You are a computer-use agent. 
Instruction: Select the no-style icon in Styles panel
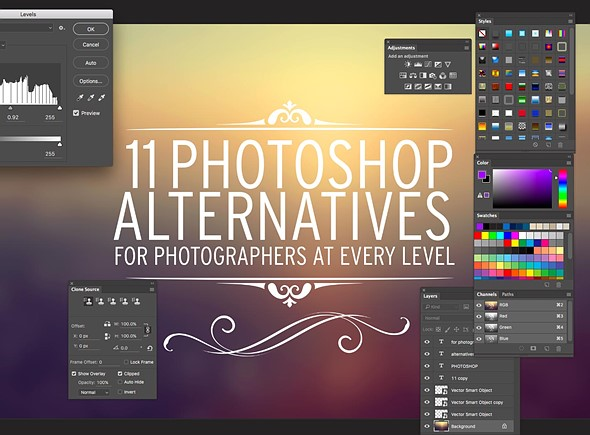coord(482,33)
